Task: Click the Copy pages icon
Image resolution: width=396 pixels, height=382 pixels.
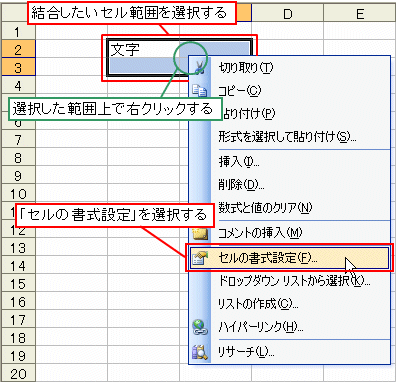Action: tap(200, 91)
